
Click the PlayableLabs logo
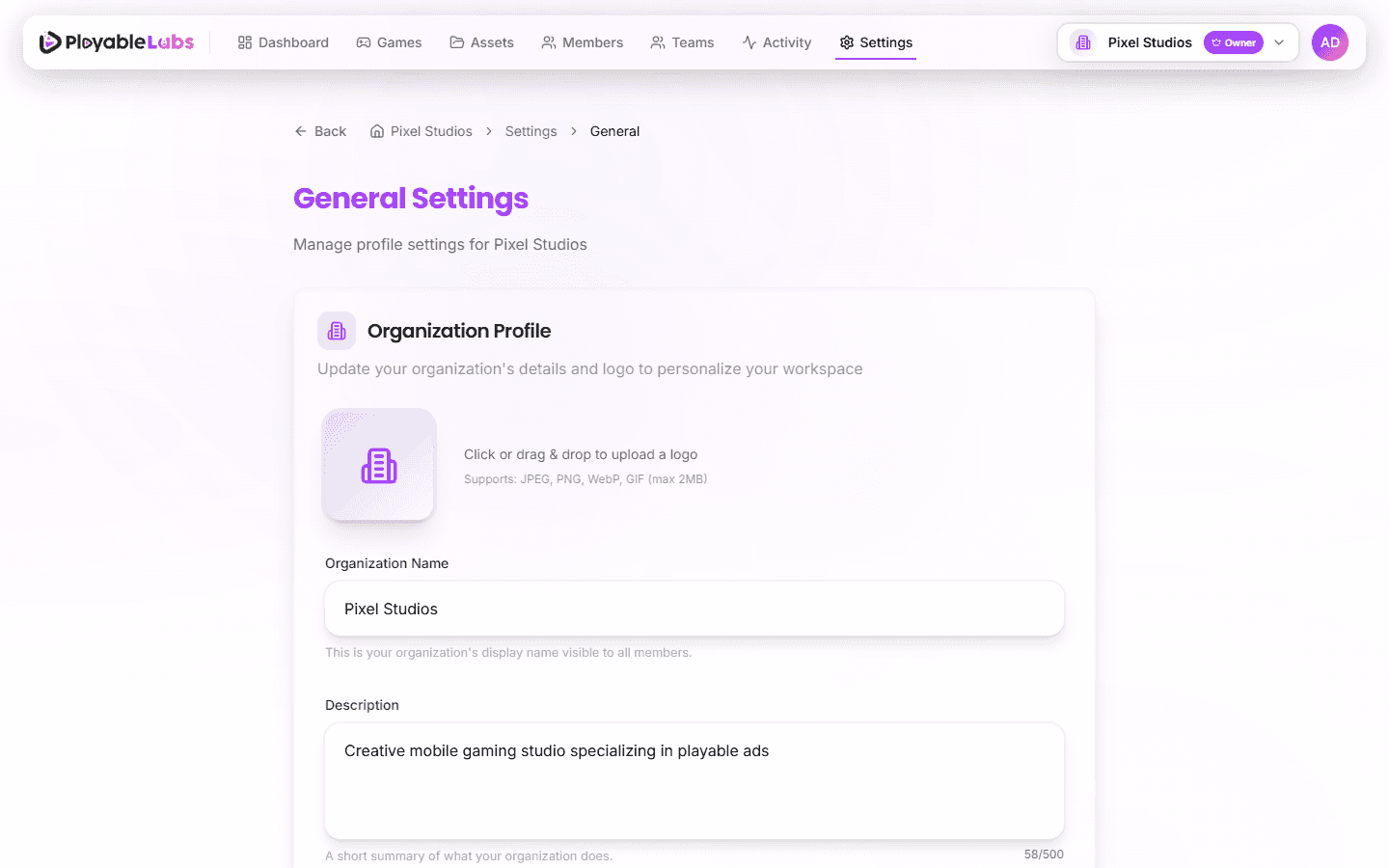click(x=116, y=41)
